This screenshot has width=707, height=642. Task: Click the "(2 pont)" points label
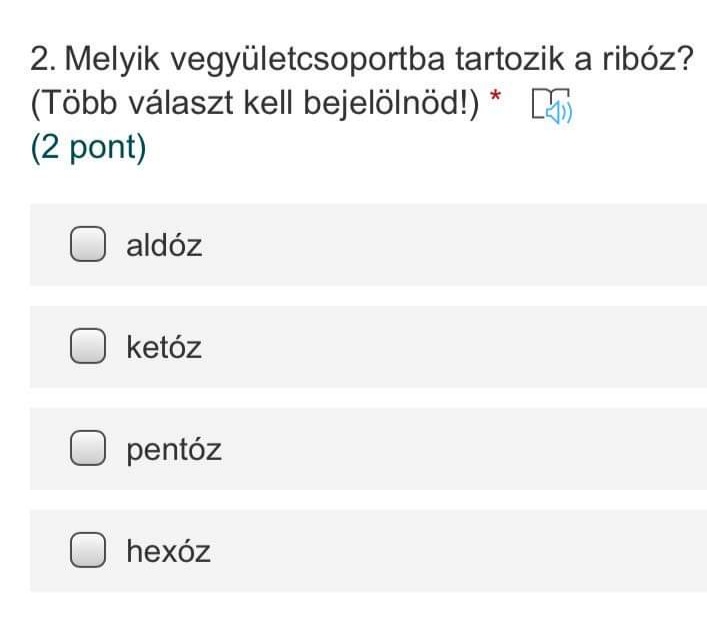click(x=88, y=148)
